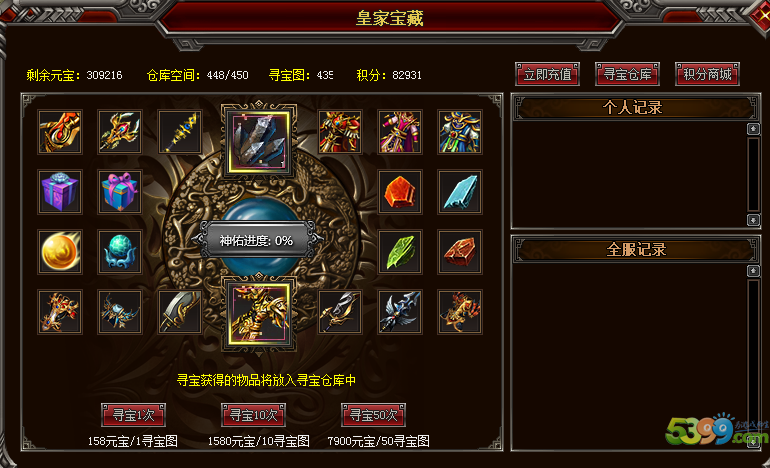
Task: Select the orange-red gemstone item
Action: click(400, 192)
